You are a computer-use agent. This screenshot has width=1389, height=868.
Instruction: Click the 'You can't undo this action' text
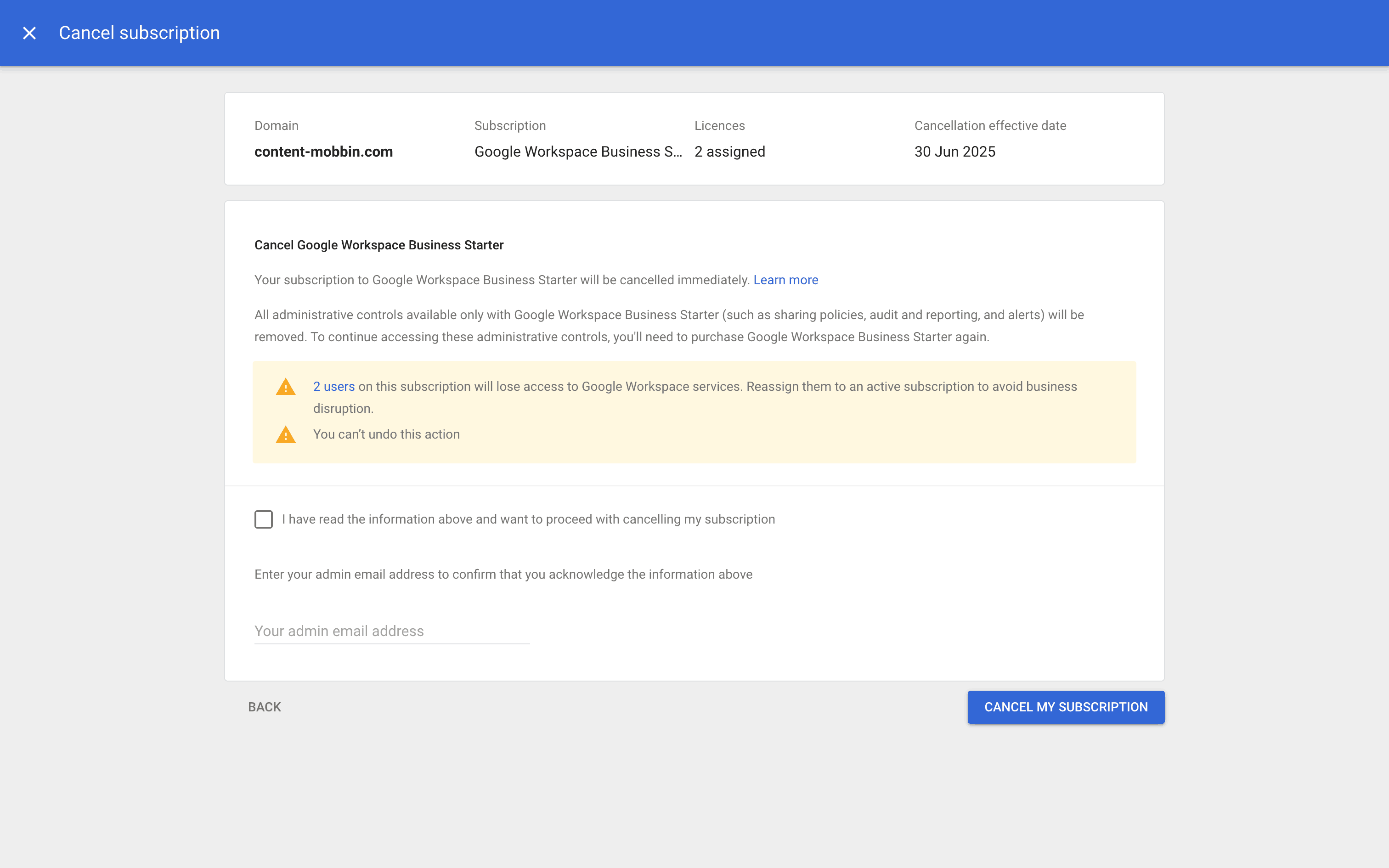pyautogui.click(x=386, y=434)
